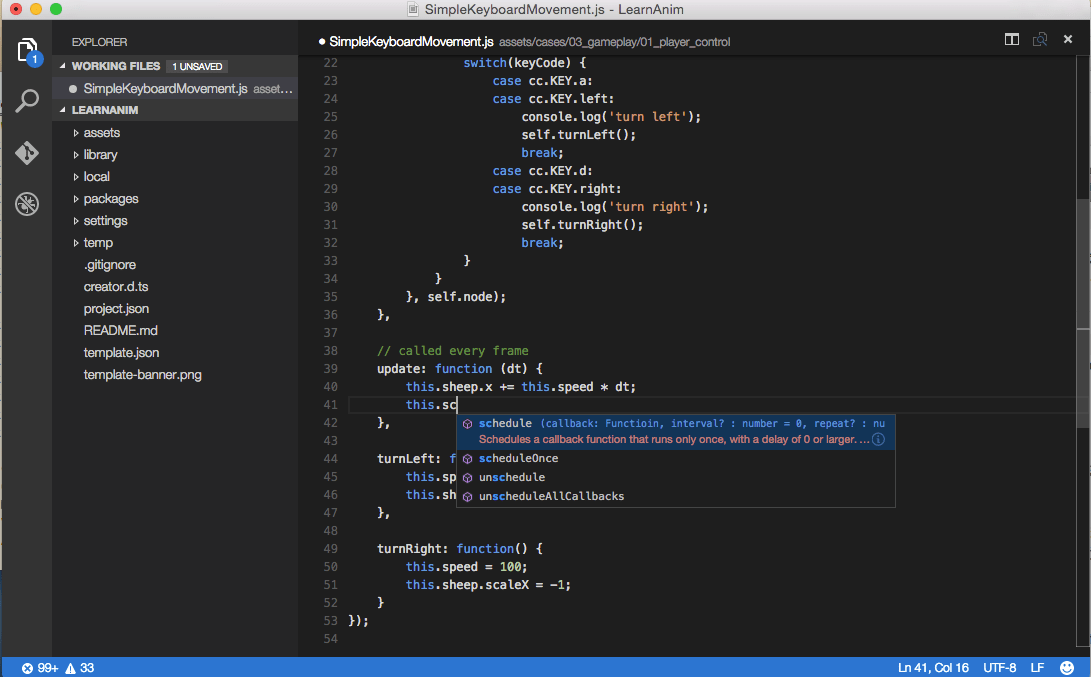This screenshot has width=1091, height=677.
Task: Click Ln 41, Col 16 to jump to a line
Action: [x=932, y=667]
